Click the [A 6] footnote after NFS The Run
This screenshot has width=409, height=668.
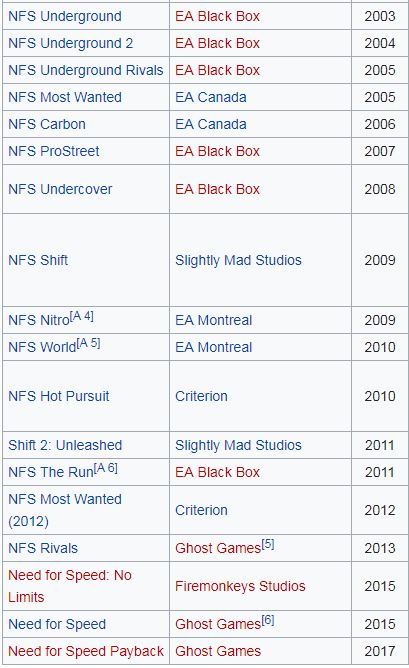point(106,468)
